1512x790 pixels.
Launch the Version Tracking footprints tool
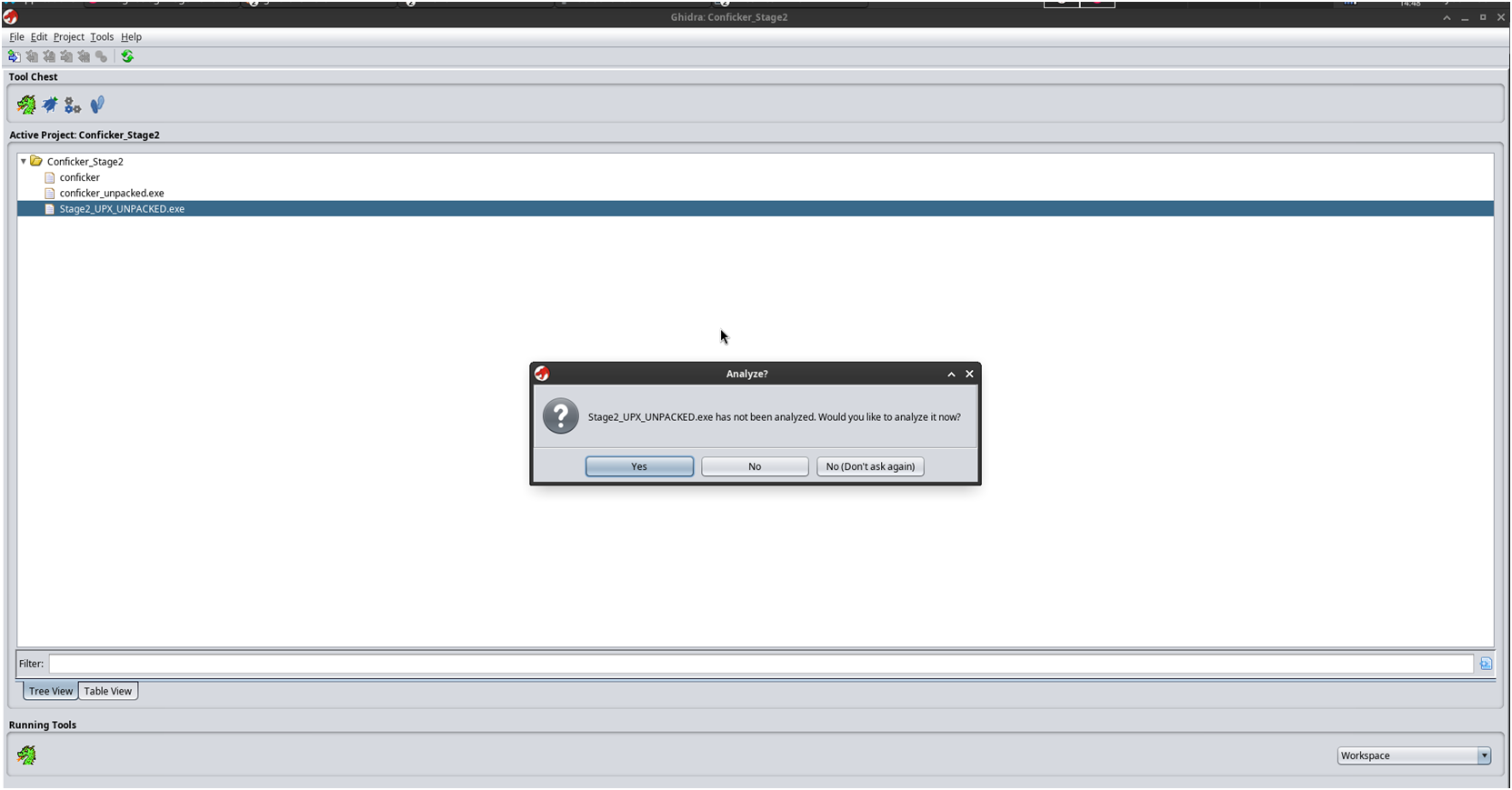point(97,105)
